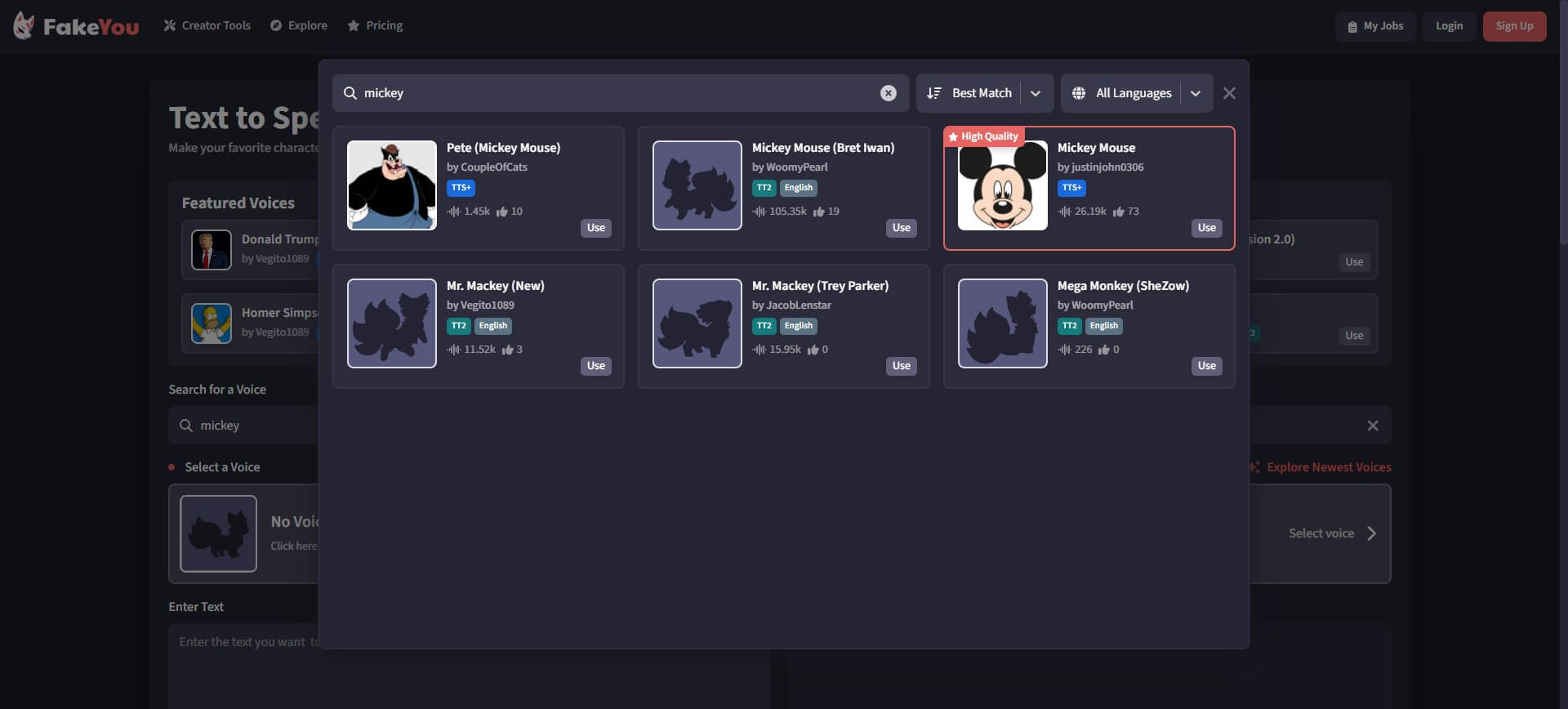Image resolution: width=1568 pixels, height=709 pixels.
Task: Click by JacobLenstar author text
Action: click(x=791, y=305)
